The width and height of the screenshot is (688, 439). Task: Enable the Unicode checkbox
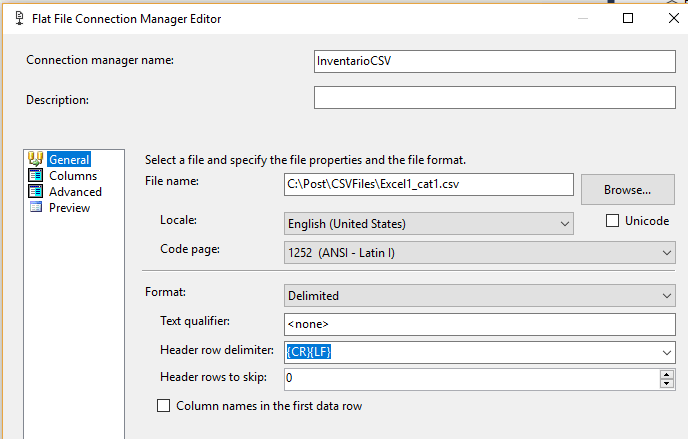tap(612, 221)
